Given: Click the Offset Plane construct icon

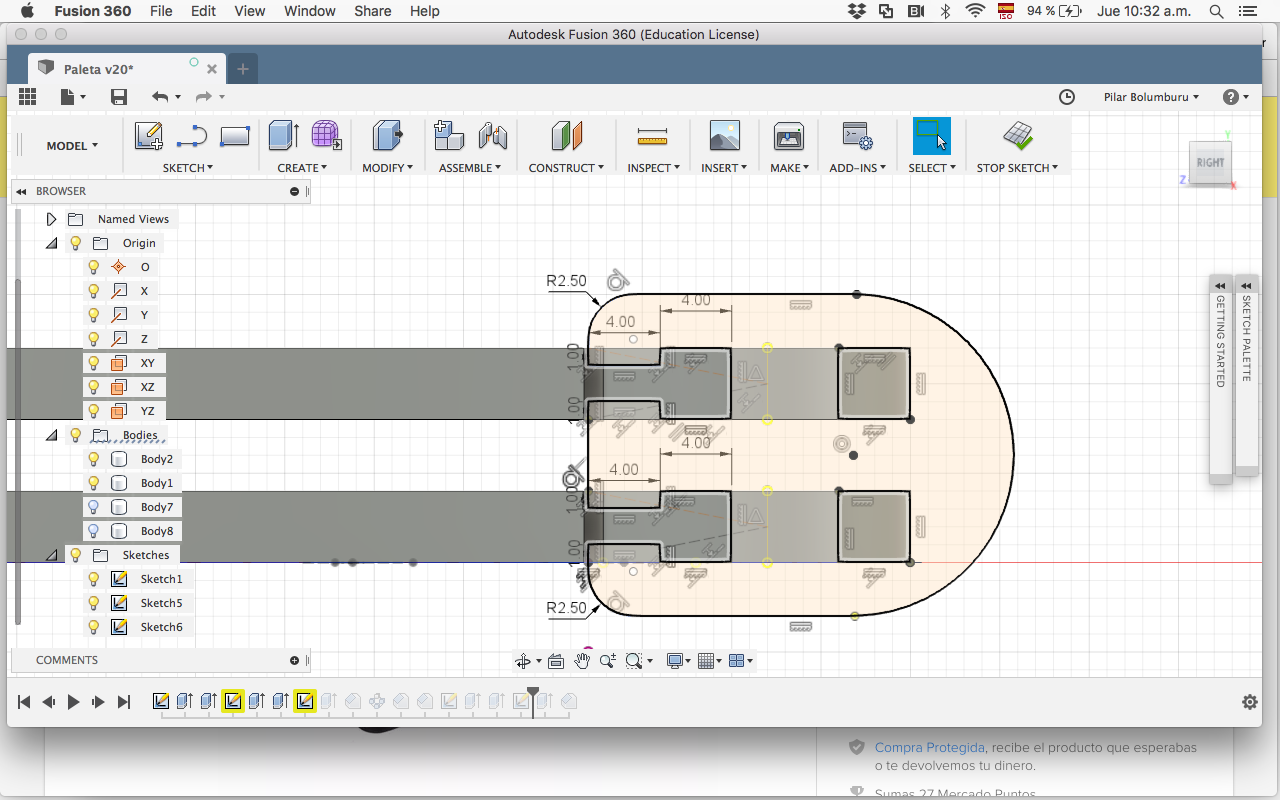Looking at the screenshot, I should click(566, 136).
